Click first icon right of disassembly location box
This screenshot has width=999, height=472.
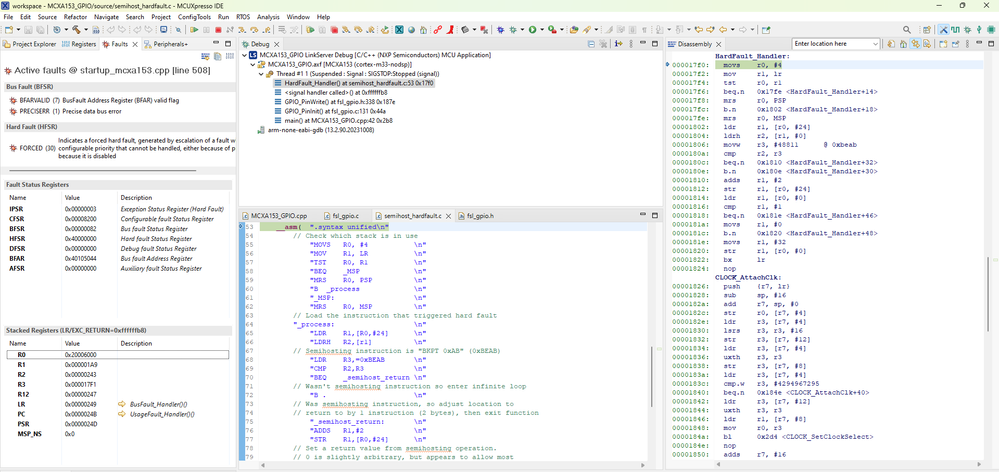(891, 44)
